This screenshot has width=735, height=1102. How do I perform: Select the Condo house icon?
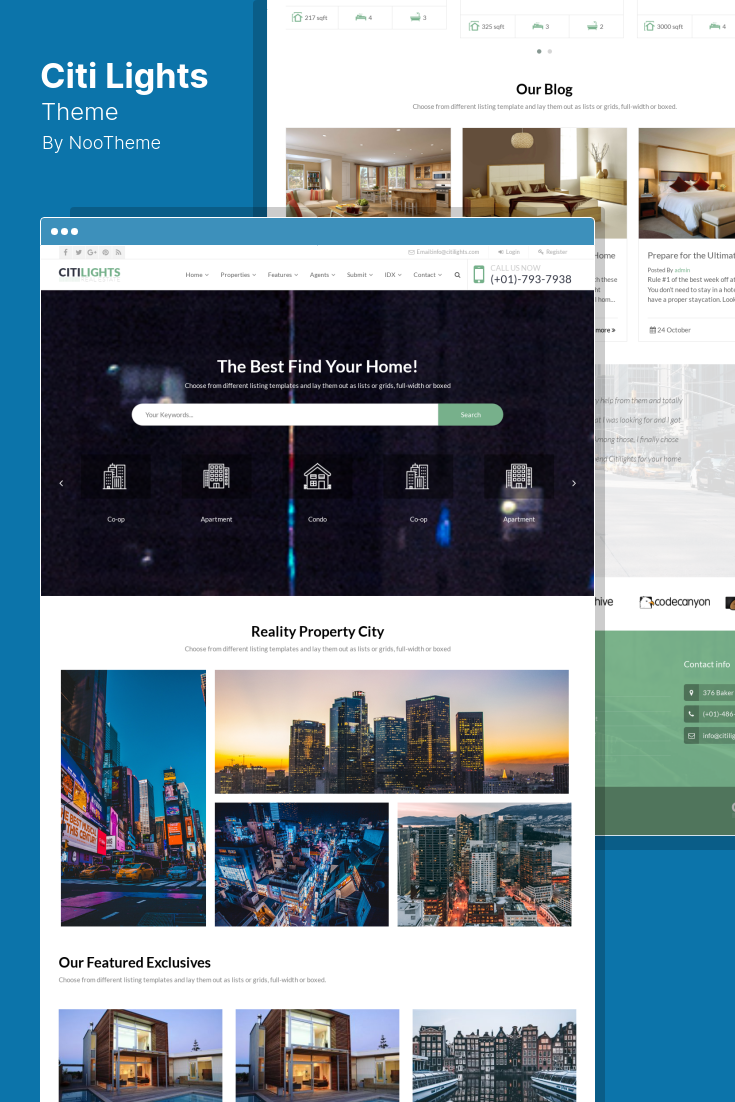pos(317,477)
